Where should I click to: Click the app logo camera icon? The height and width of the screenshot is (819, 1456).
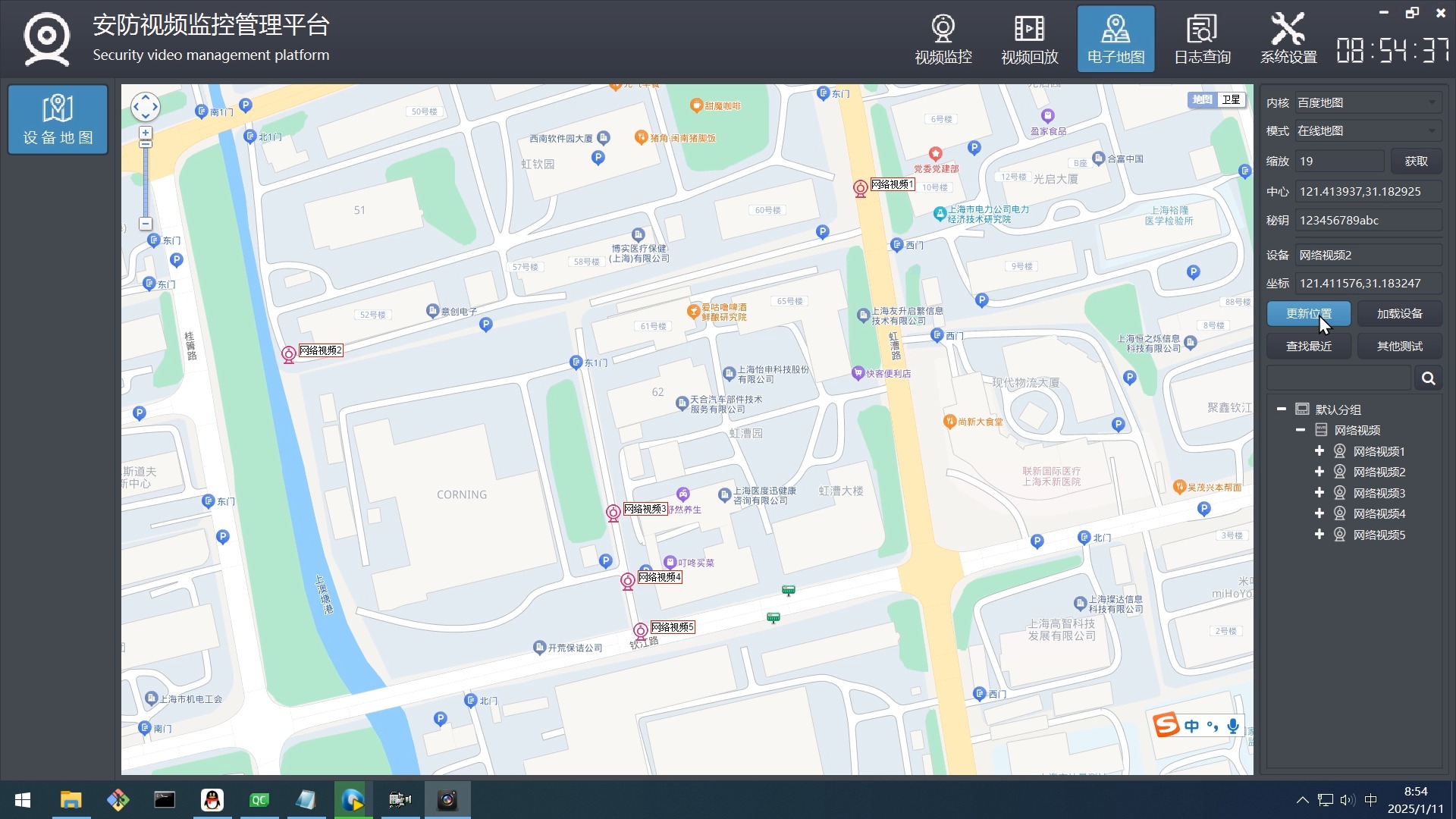click(x=47, y=39)
